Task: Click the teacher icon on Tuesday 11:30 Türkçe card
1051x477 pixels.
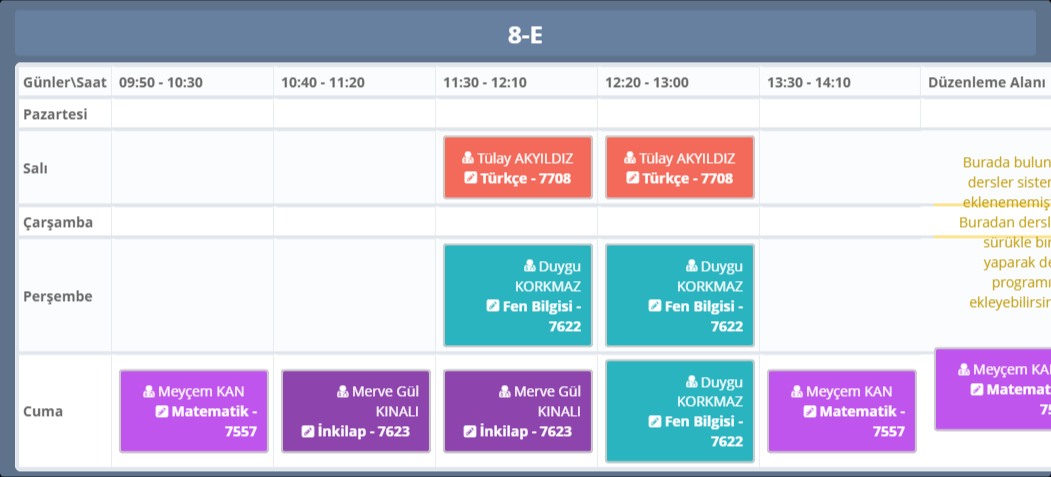Action: point(468,158)
